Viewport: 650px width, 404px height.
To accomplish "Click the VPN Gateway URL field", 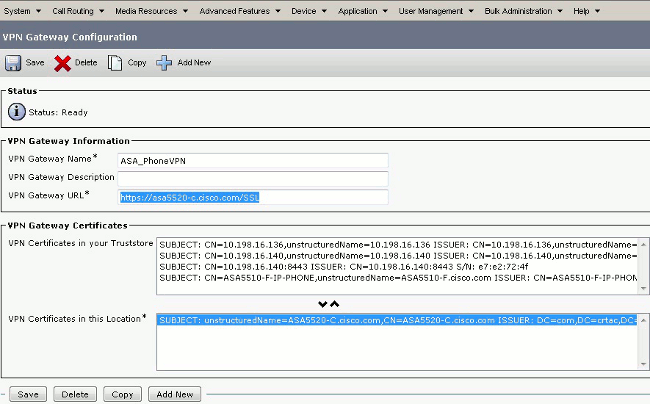I will (x=253, y=197).
